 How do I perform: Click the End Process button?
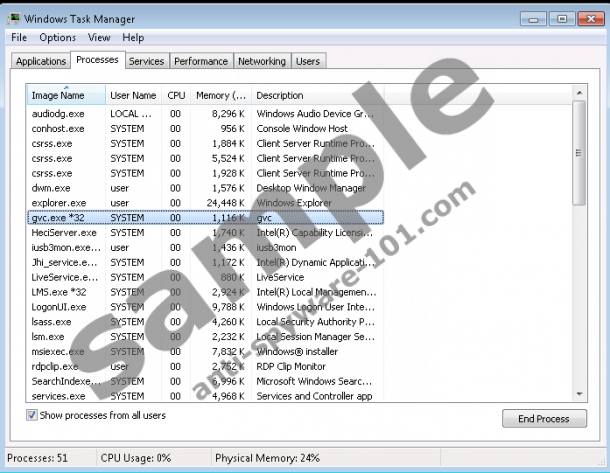pyautogui.click(x=543, y=419)
